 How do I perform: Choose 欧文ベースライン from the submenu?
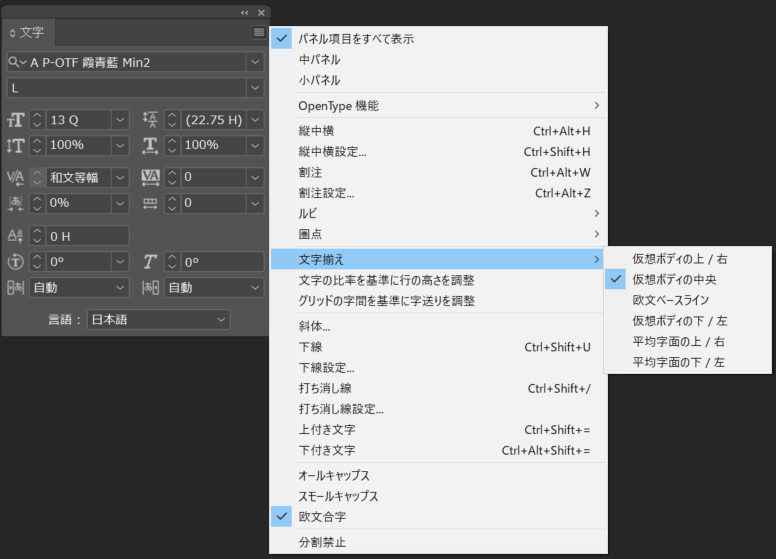(670, 300)
